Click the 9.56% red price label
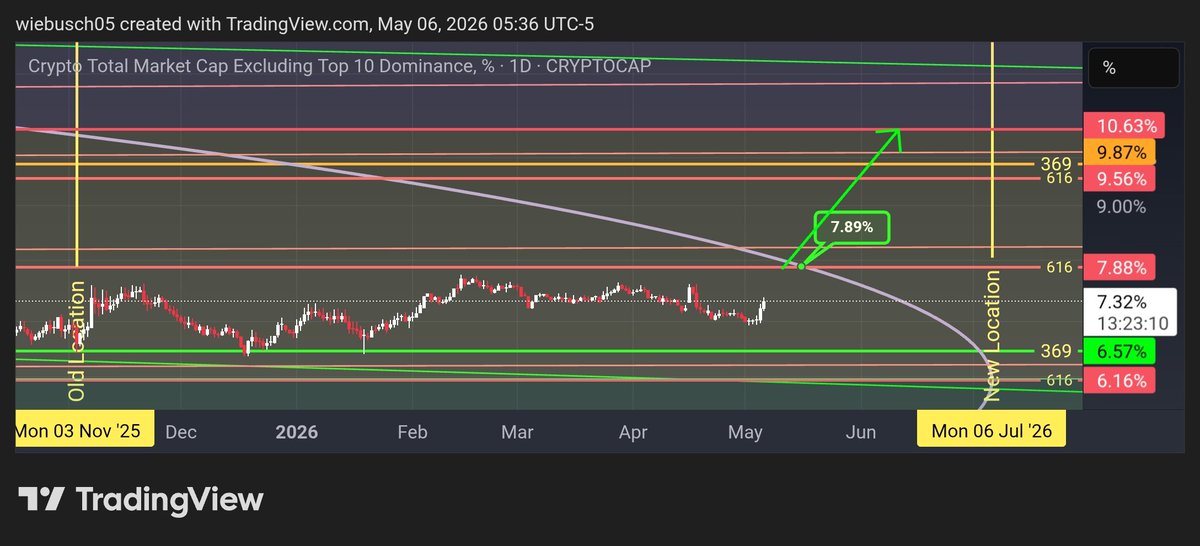Image resolution: width=1200 pixels, height=546 pixels. click(x=1120, y=178)
